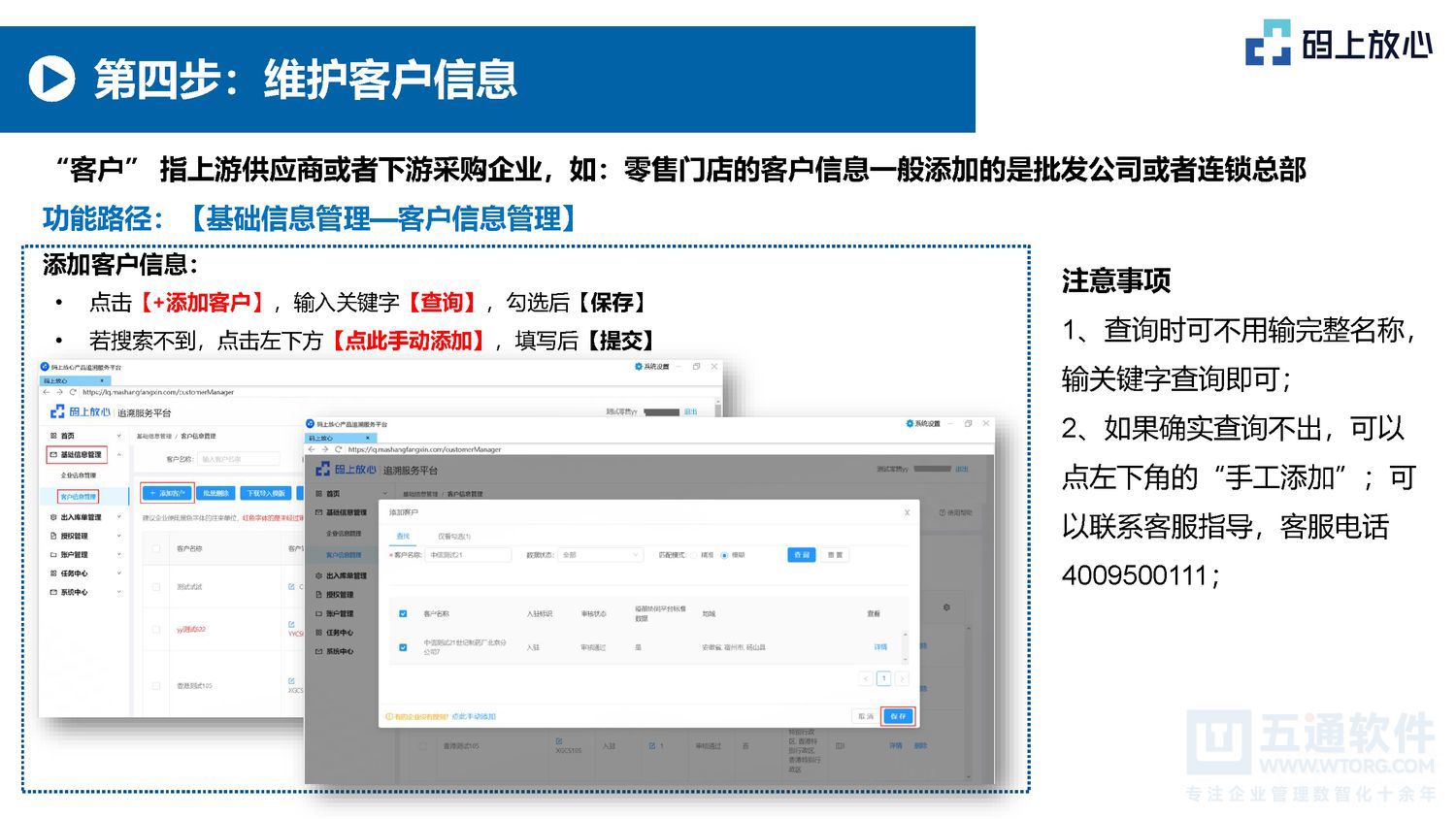Uncheck the 中信测试21世纪制药 customer row
This screenshot has height=819, width=1456.
click(403, 647)
